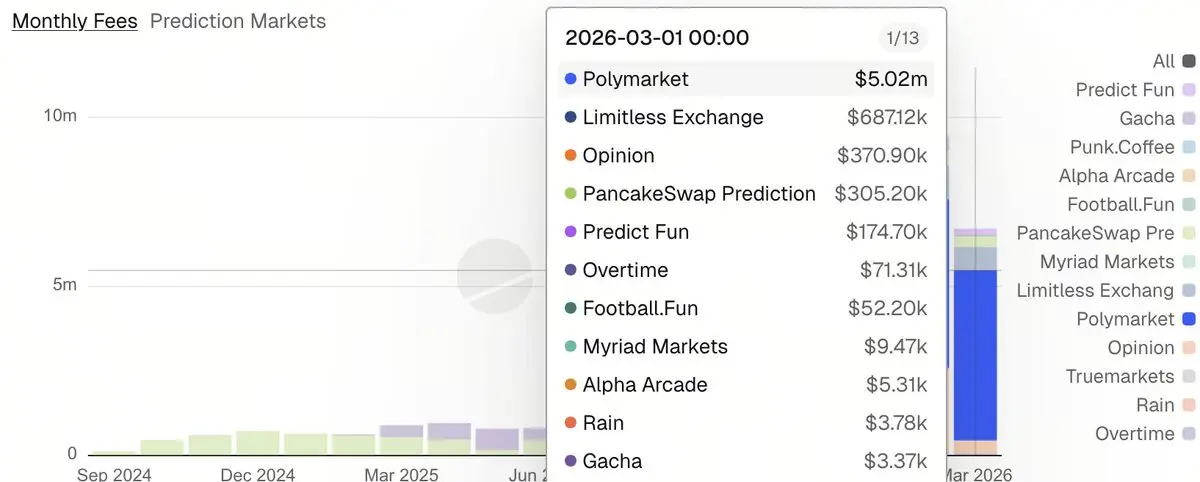Click the Limitless Exchange dot in tooltip

pyautogui.click(x=571, y=118)
